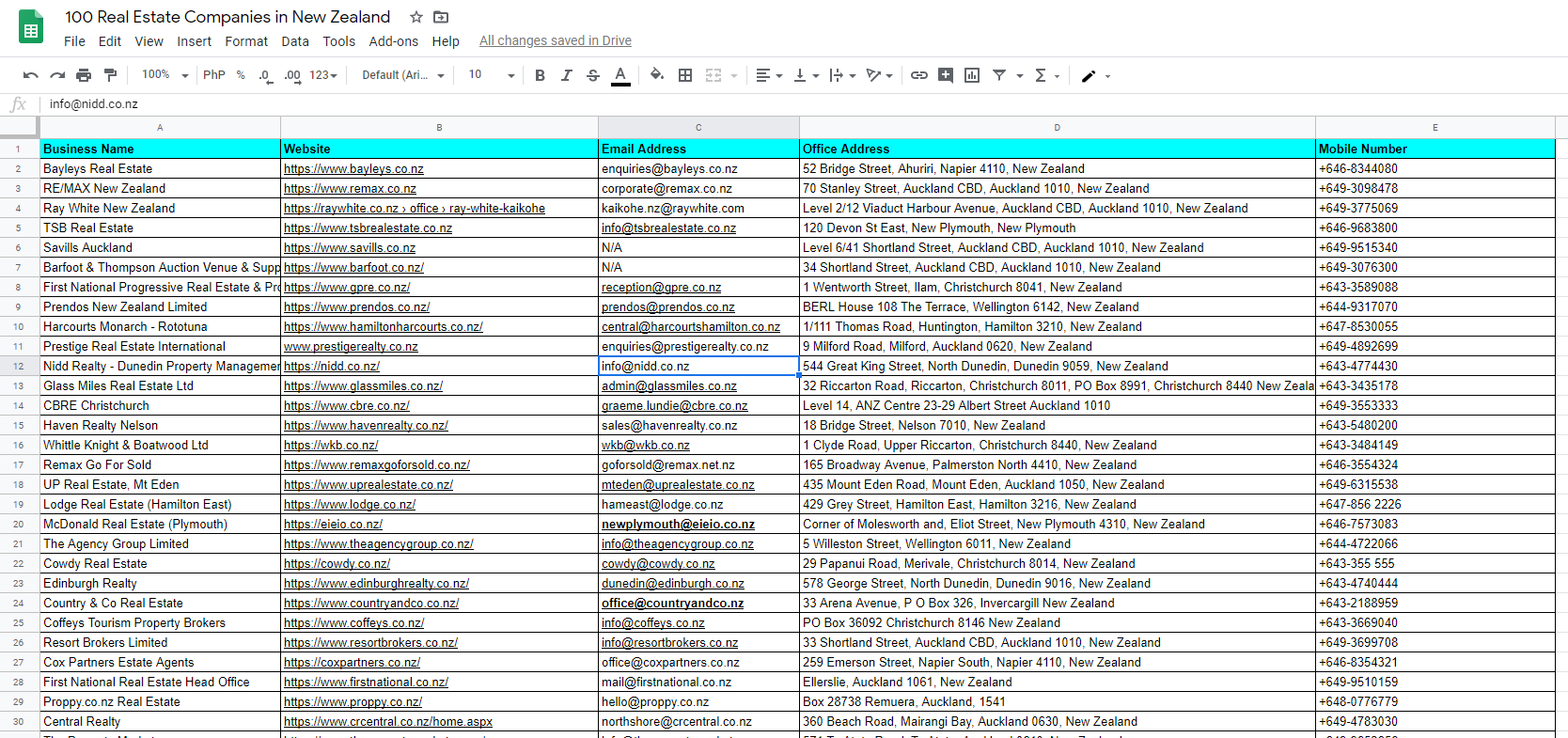Open the Functions sigma dropdown
Screen dimensions: 1568x738
click(x=1046, y=75)
